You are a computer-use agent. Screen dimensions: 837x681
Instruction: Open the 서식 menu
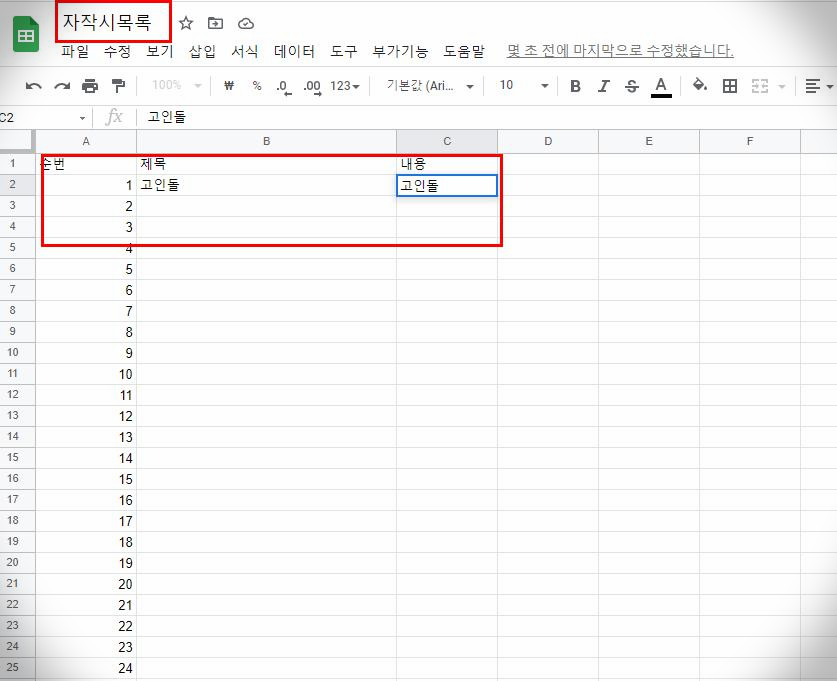244,51
